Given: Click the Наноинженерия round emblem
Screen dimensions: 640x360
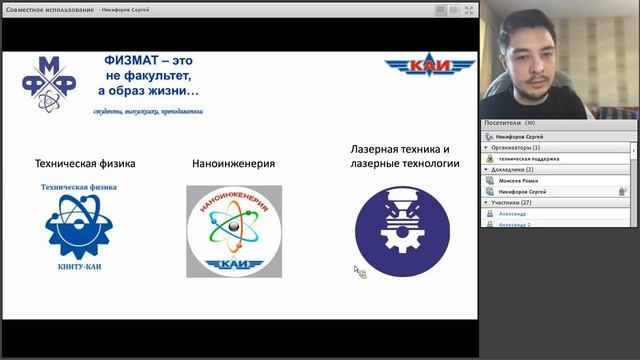Looking at the screenshot, I should click(234, 231).
